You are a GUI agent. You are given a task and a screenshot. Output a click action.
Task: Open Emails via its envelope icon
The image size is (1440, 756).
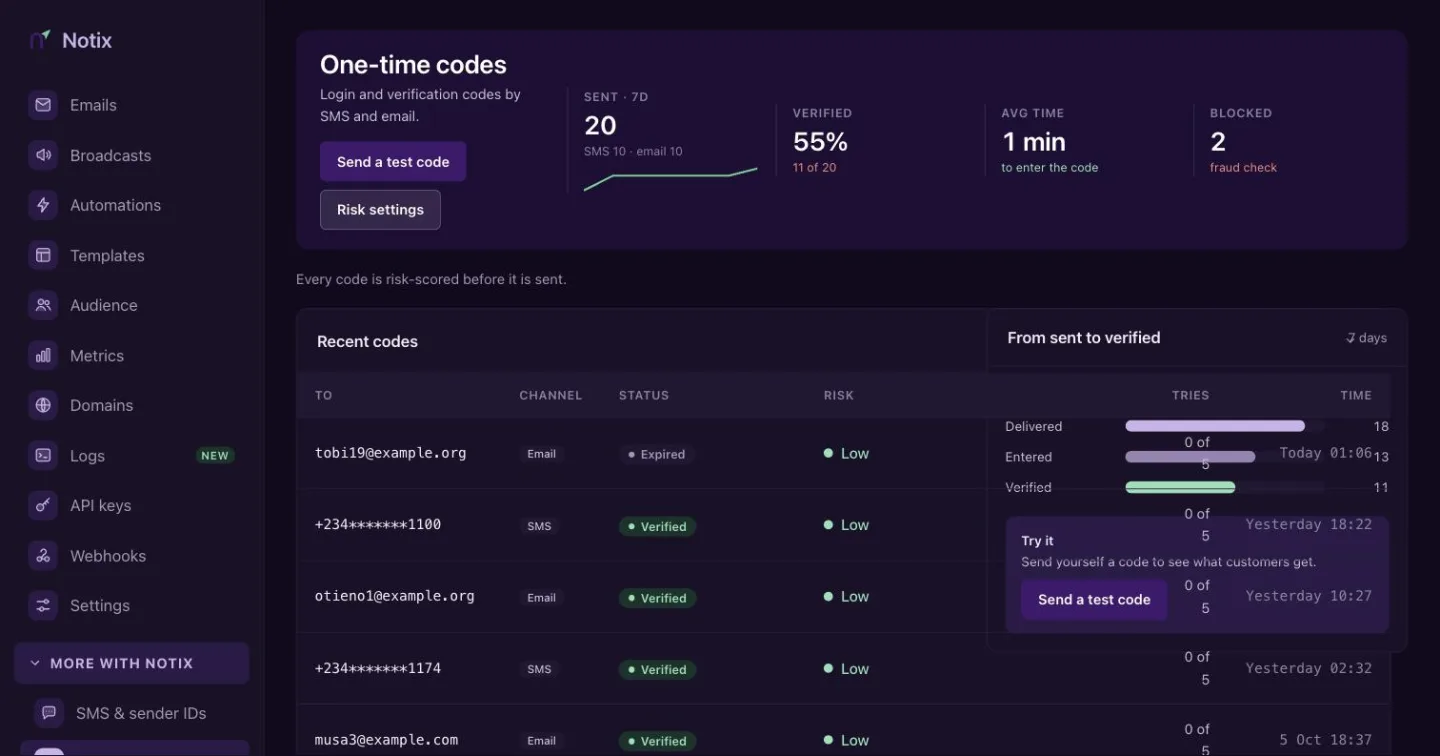coord(43,105)
